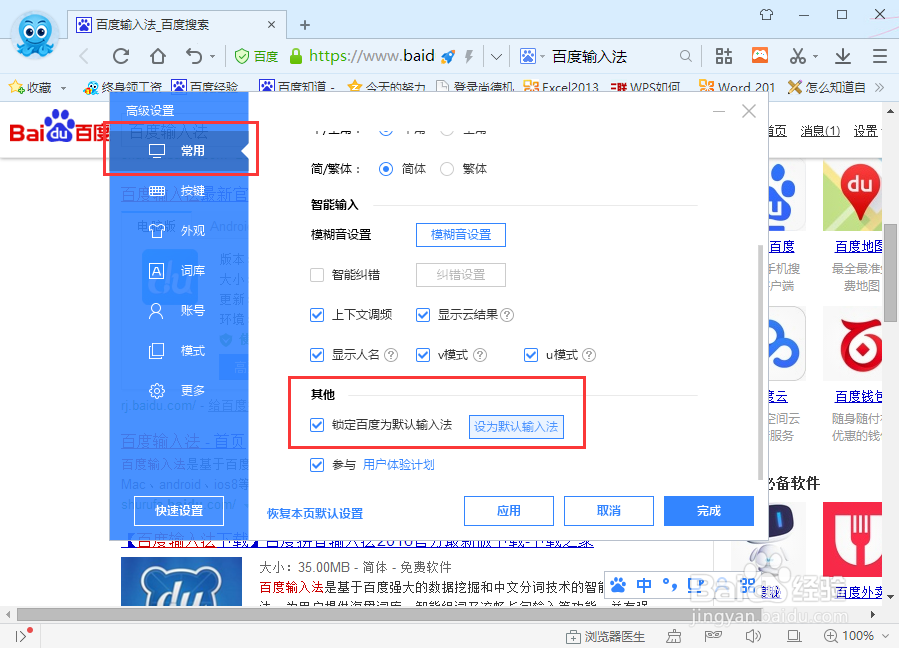Click the rocket acceleration icon in address bar

coord(448,56)
